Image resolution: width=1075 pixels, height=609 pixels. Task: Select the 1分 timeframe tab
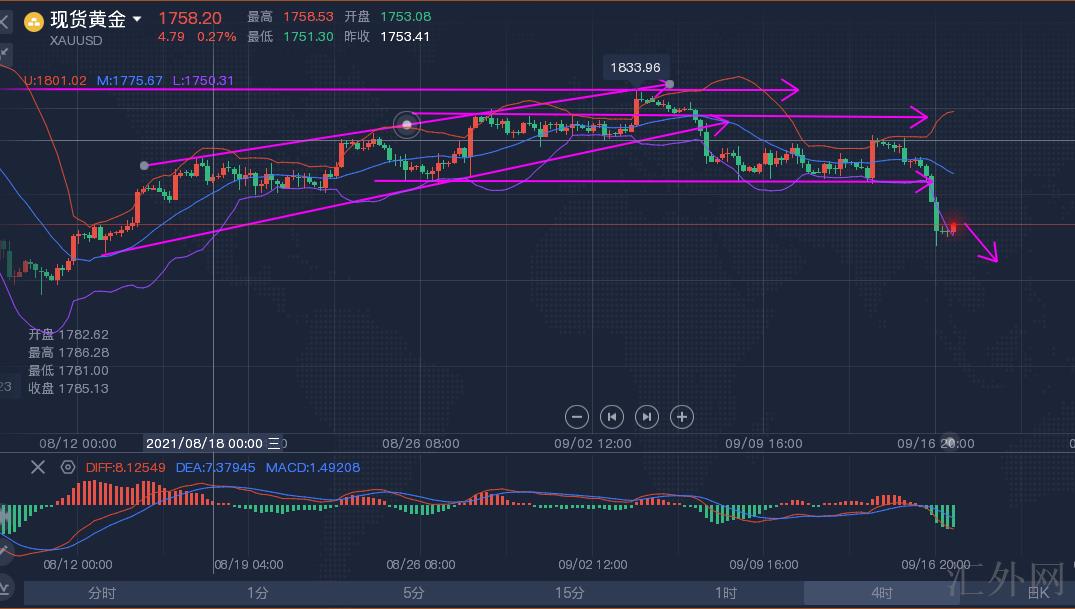pos(257,593)
